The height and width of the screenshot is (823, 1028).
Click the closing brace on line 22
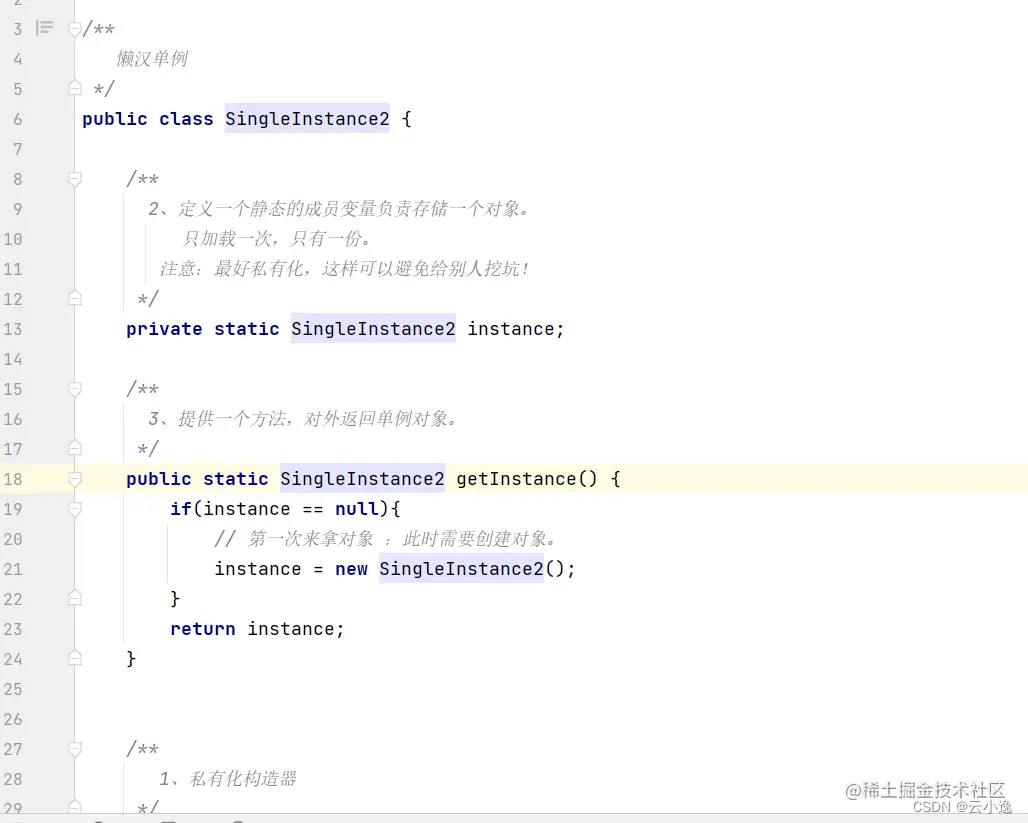click(x=175, y=598)
